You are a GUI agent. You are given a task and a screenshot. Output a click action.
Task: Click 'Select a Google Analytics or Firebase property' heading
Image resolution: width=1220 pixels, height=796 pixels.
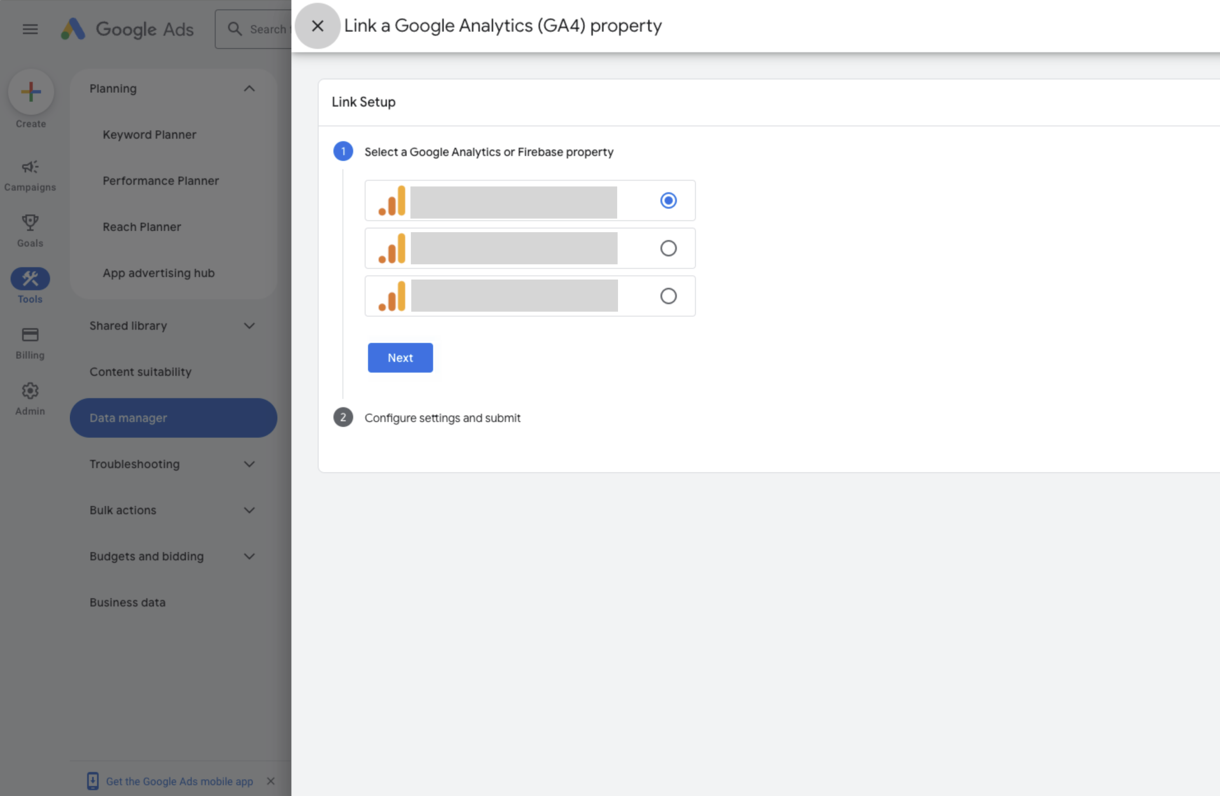point(489,152)
